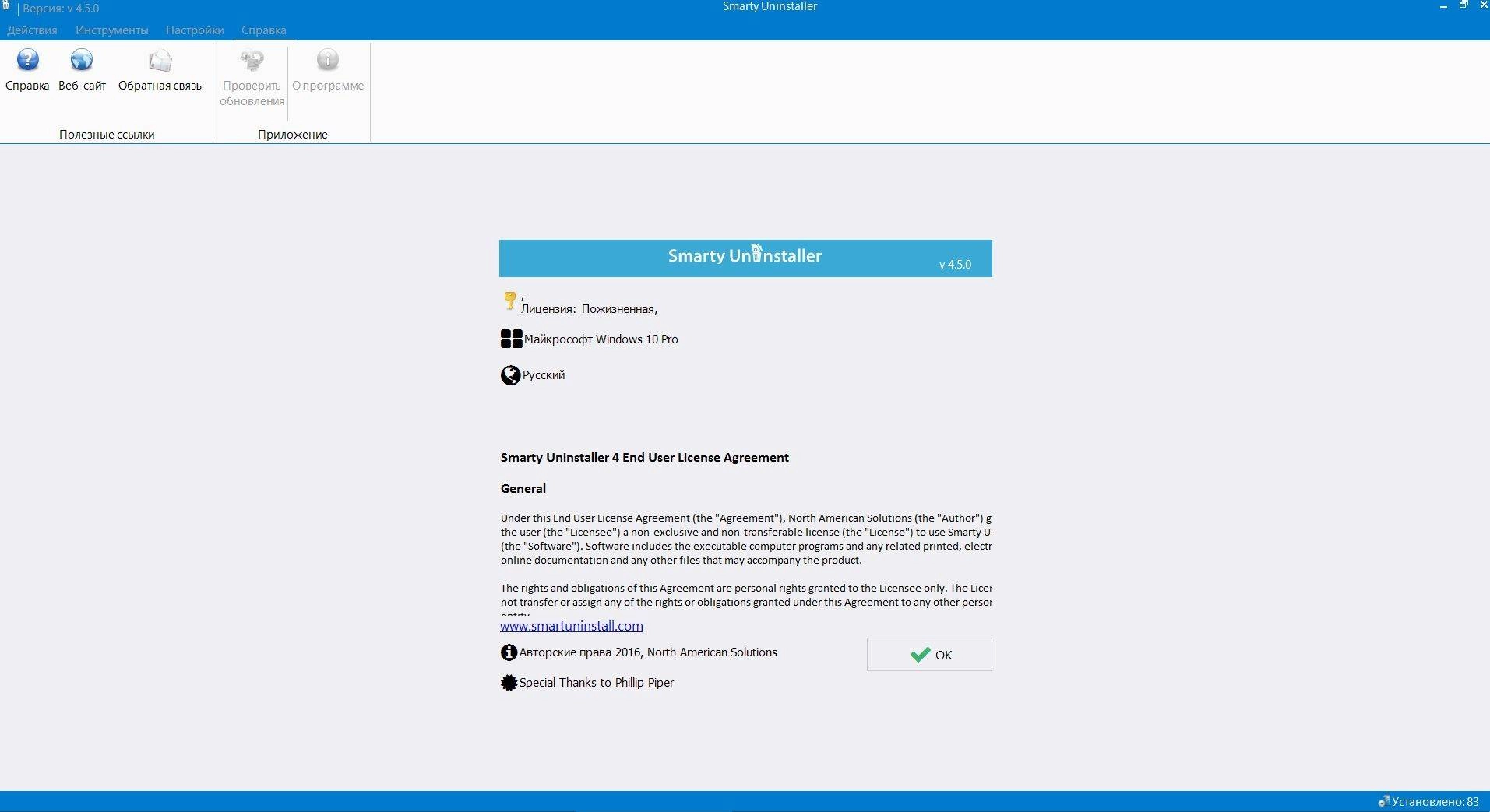Confirm with the OK button

[929, 655]
